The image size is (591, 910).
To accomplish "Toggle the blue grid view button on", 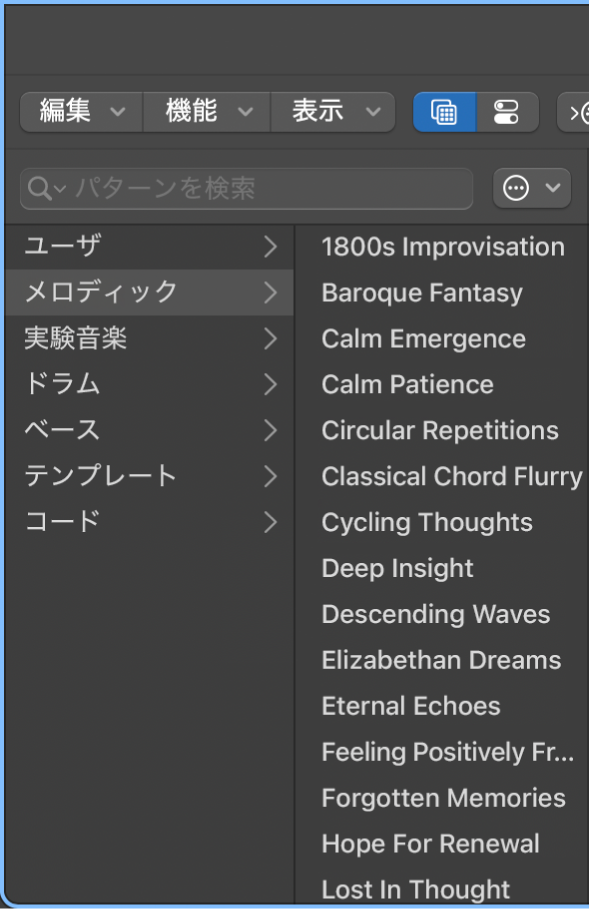I will coord(444,112).
